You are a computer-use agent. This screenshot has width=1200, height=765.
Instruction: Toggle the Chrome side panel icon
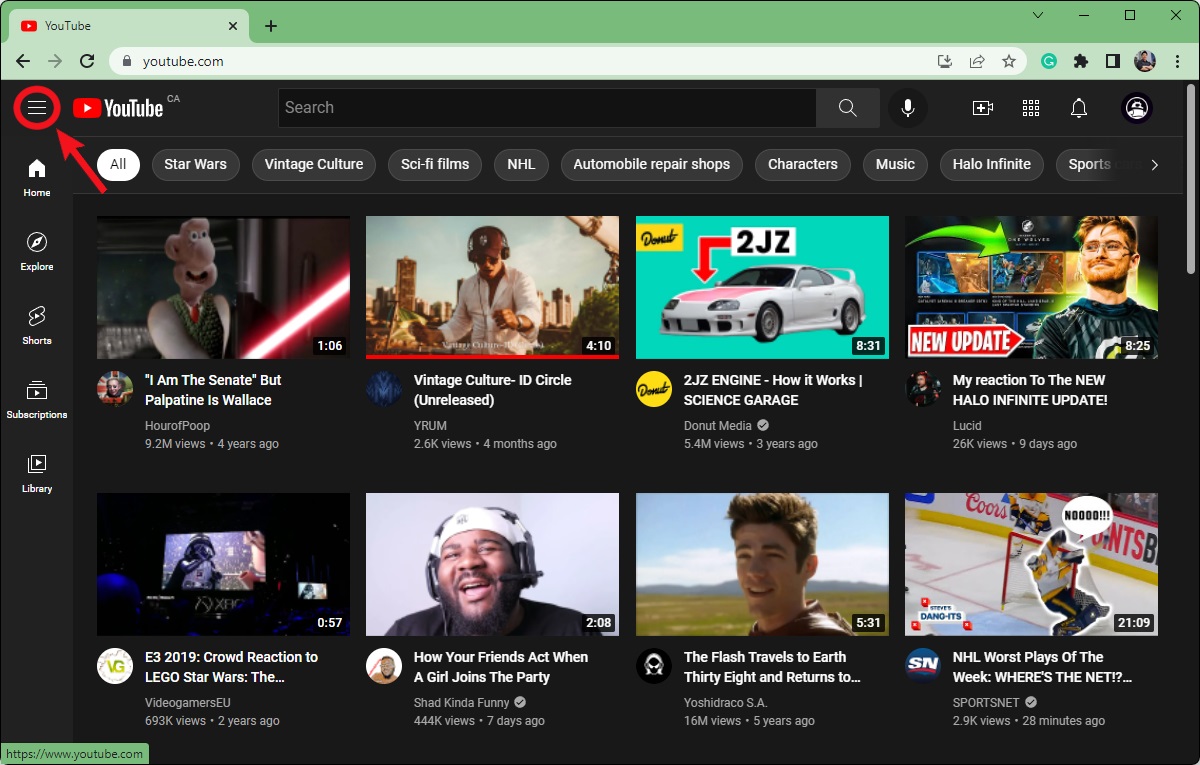[1113, 61]
